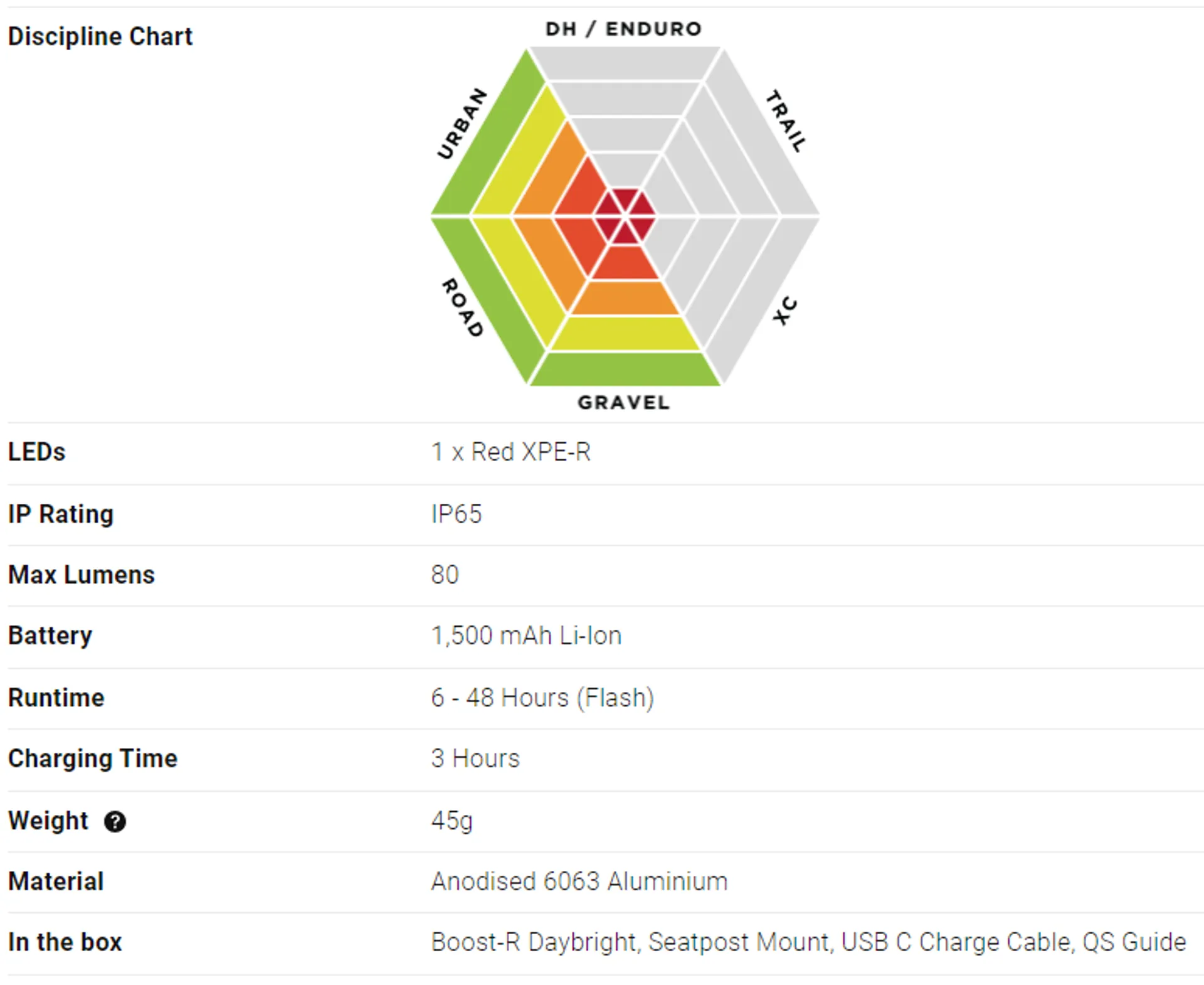Click the grey DH / Enduro outer segment
Viewport: 1204px width, 985px height.
click(x=625, y=63)
